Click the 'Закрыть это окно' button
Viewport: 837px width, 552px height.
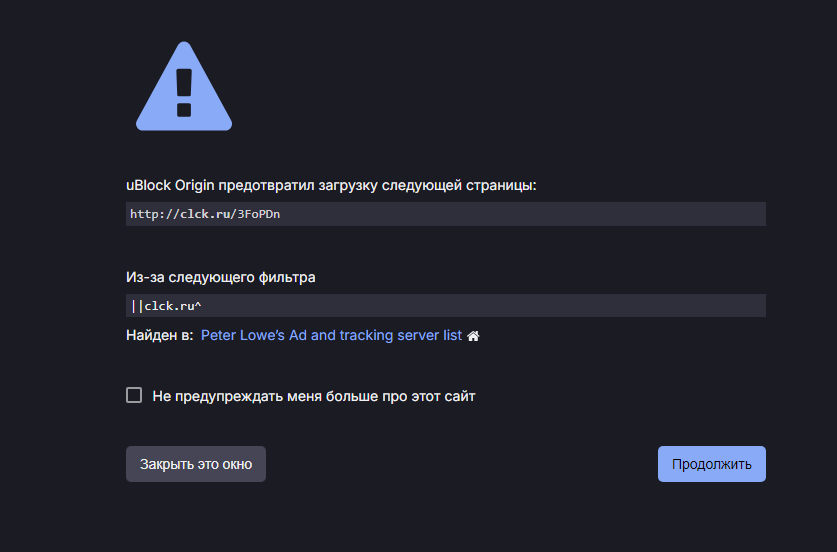coord(196,464)
